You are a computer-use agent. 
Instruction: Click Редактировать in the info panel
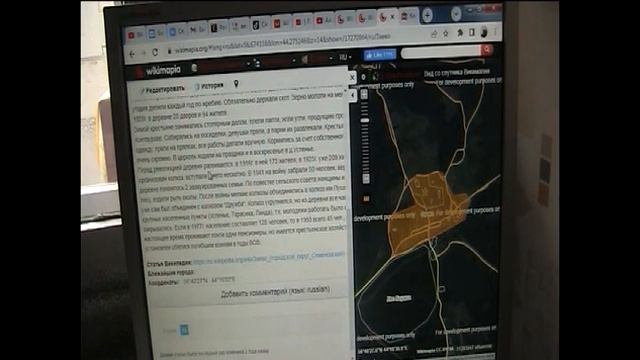(x=162, y=90)
